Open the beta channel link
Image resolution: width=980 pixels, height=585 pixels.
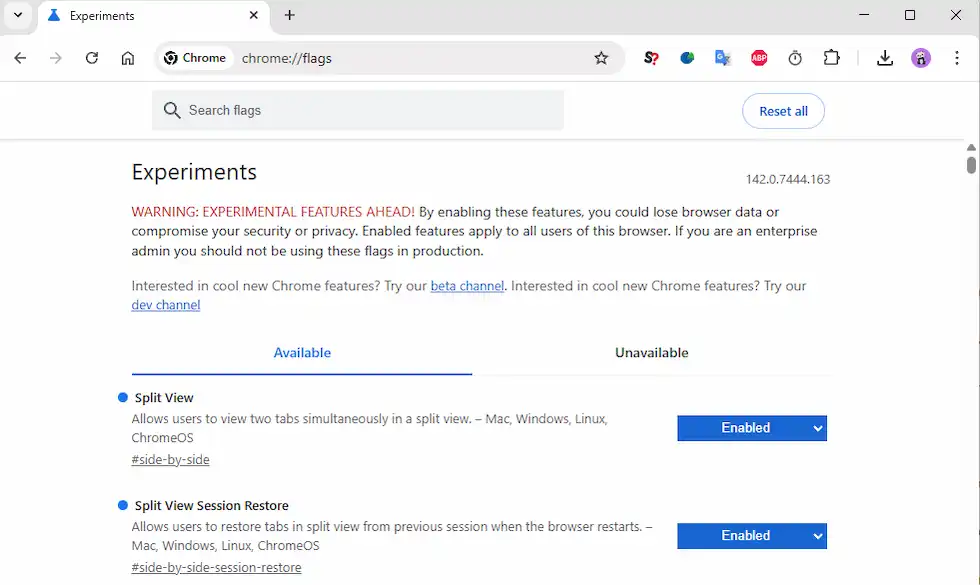pyautogui.click(x=467, y=286)
